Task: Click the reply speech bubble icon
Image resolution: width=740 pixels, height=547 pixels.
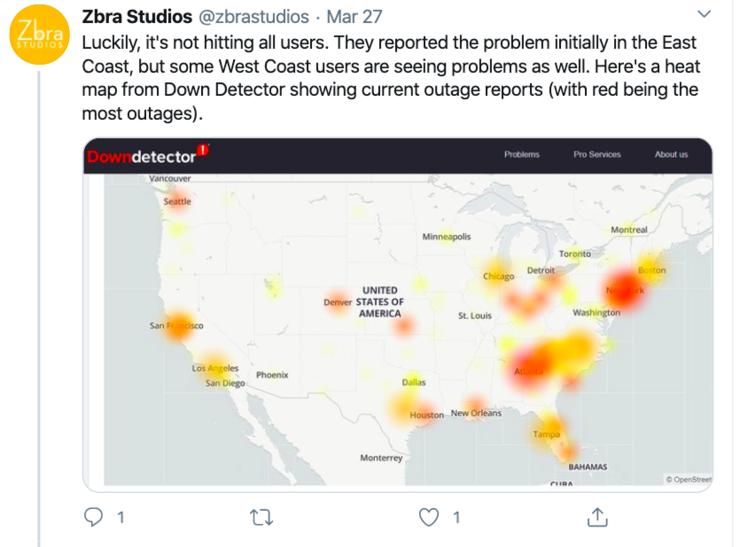Action: [x=92, y=517]
